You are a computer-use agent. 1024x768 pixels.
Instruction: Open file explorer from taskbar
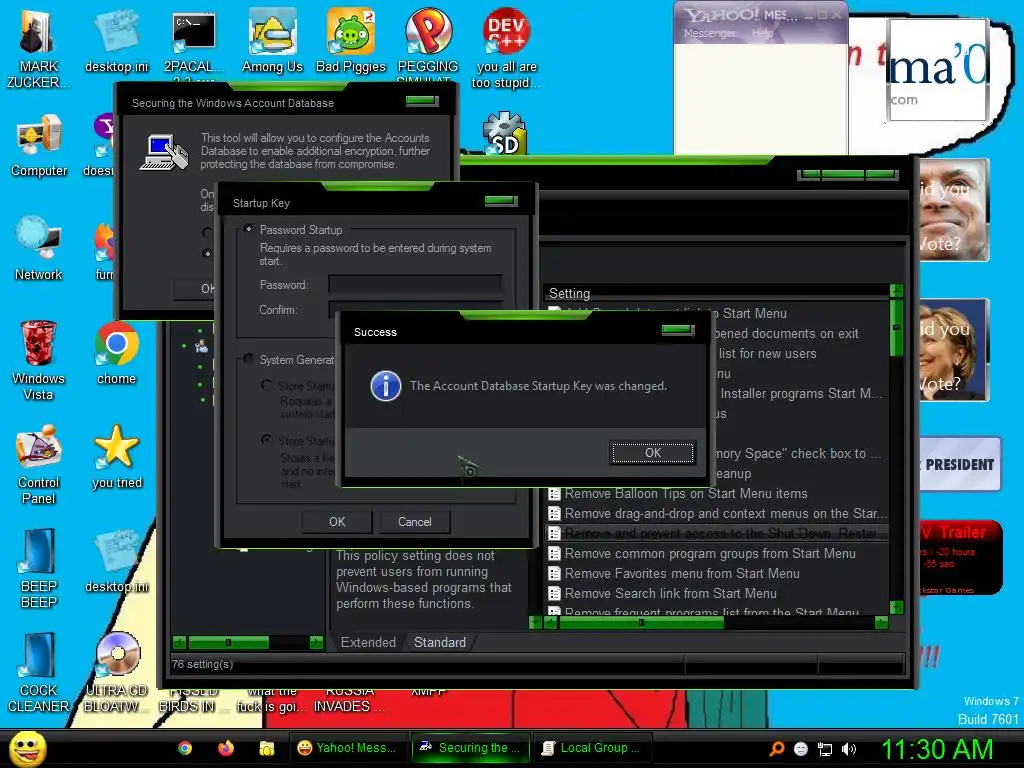266,748
